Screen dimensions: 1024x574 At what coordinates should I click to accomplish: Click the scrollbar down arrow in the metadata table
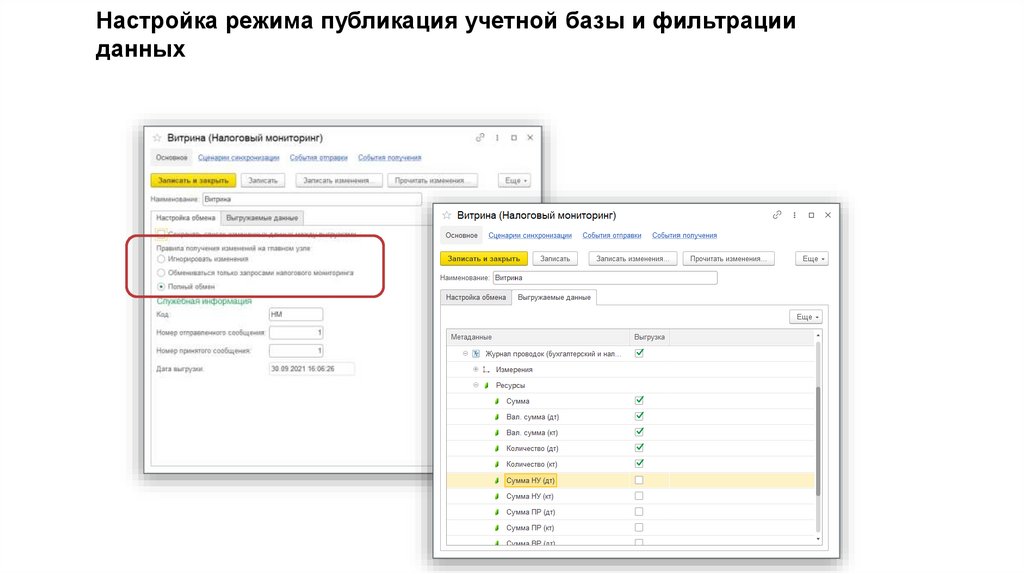coord(818,539)
